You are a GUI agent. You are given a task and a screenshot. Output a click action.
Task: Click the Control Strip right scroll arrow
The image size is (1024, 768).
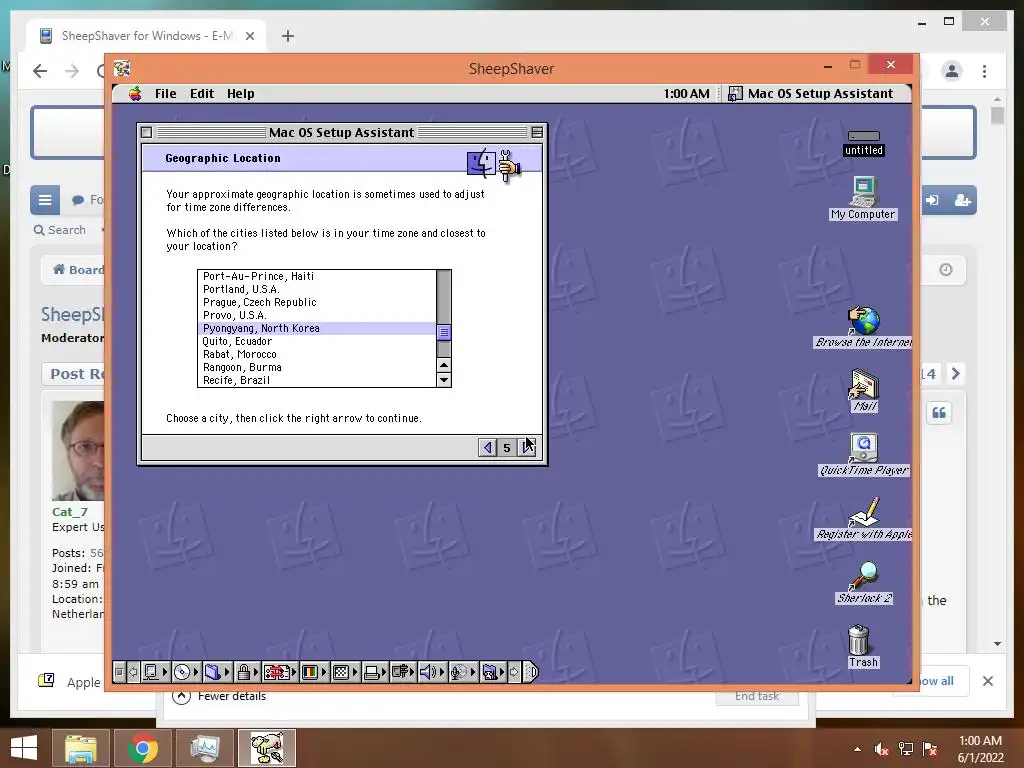click(x=515, y=672)
